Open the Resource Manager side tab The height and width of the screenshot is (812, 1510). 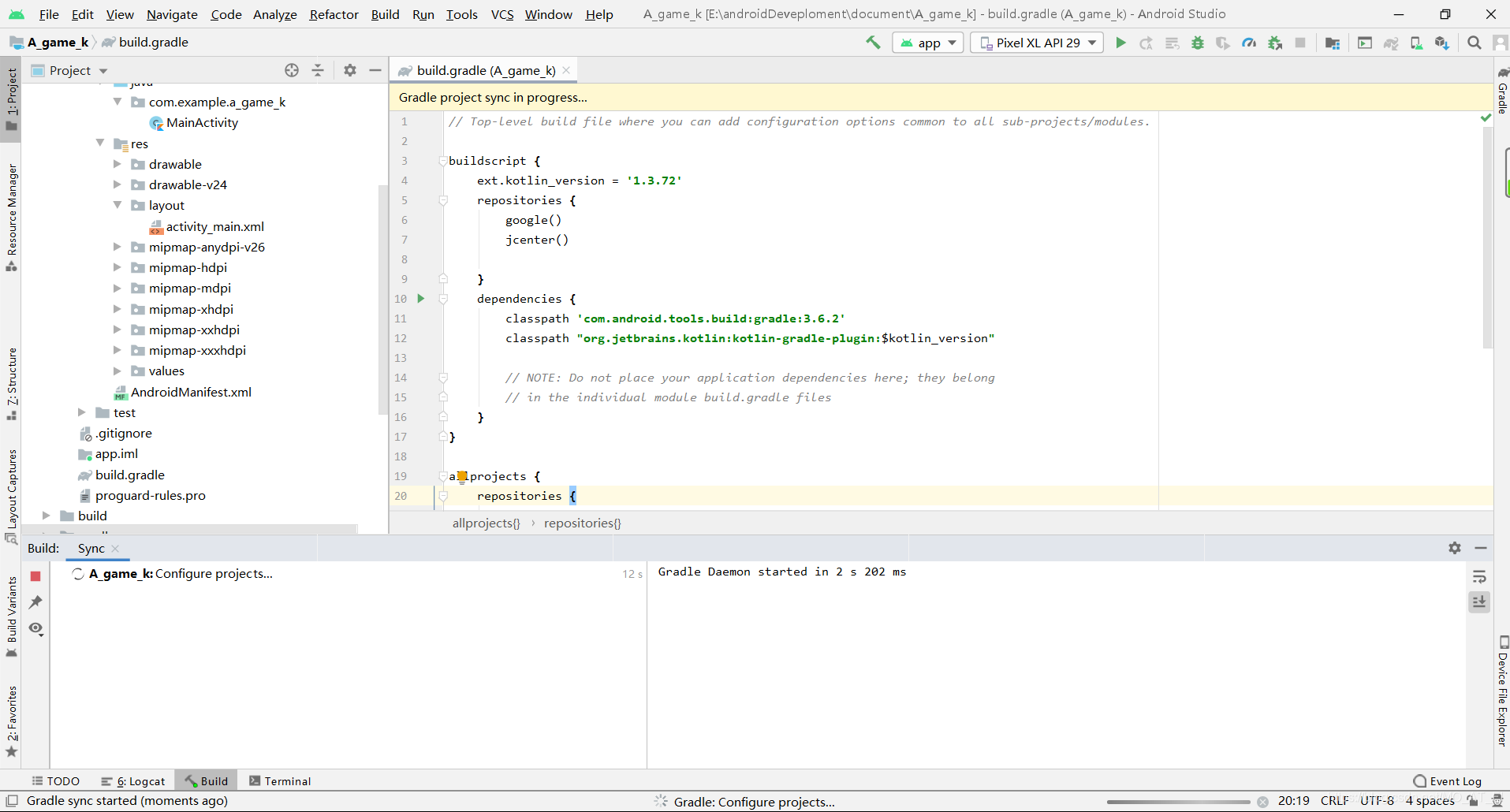coord(11,218)
